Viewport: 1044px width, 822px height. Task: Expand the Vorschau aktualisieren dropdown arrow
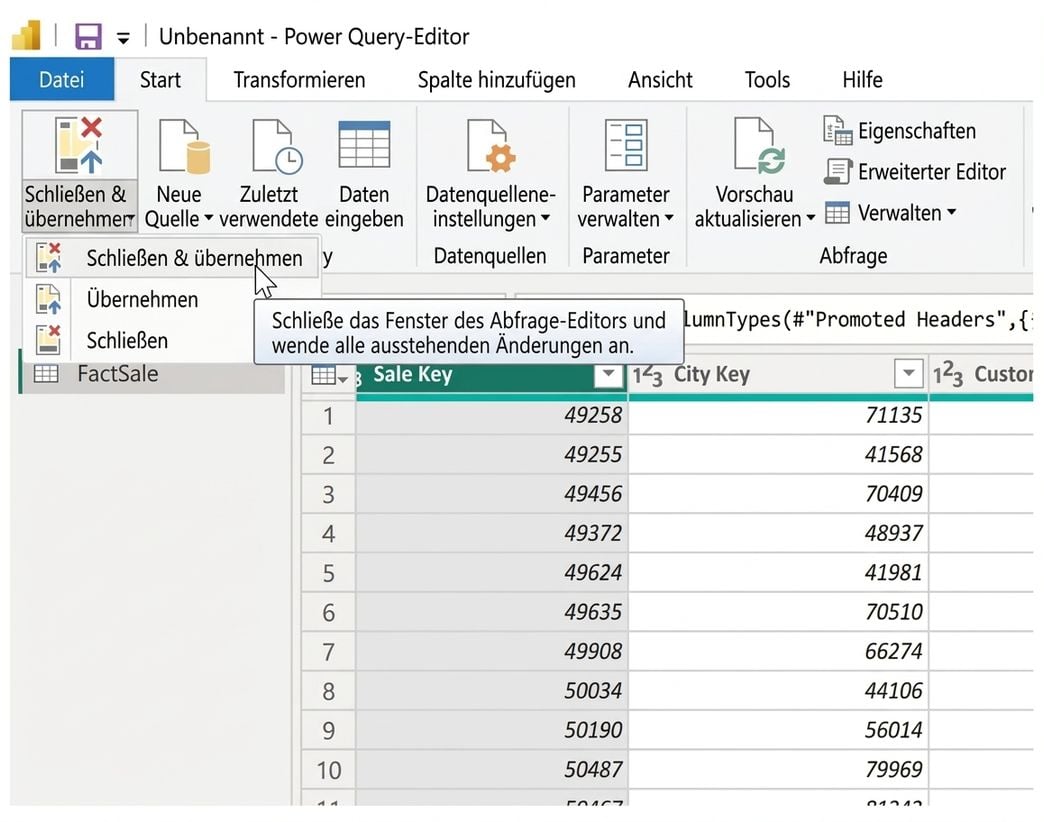810,218
